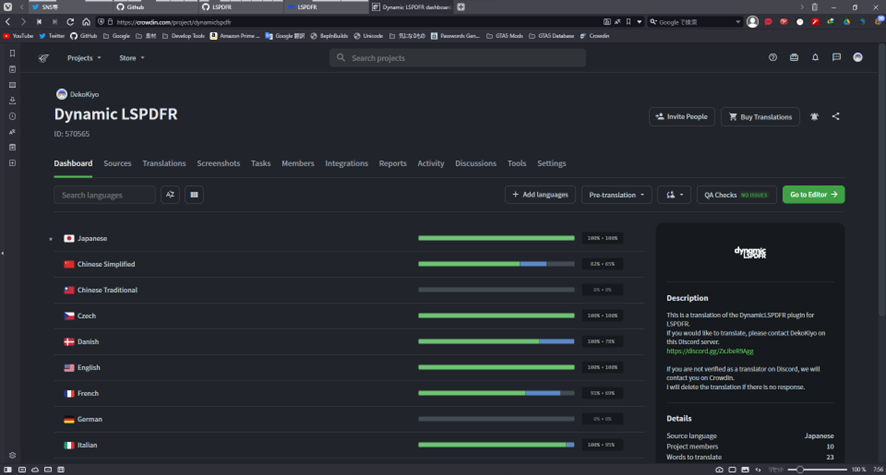Open the manager assignment dropdown button

[x=674, y=194]
